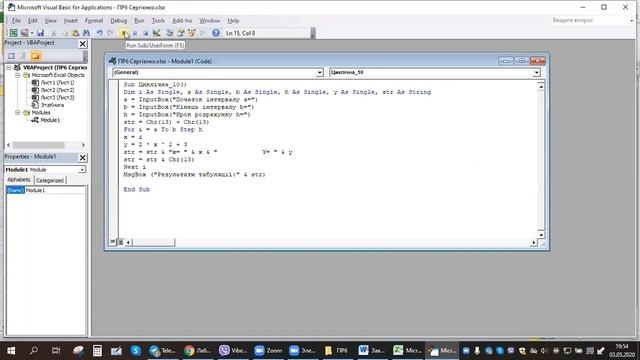
Task: Click the code window scroll up arrow
Action: tap(541, 86)
